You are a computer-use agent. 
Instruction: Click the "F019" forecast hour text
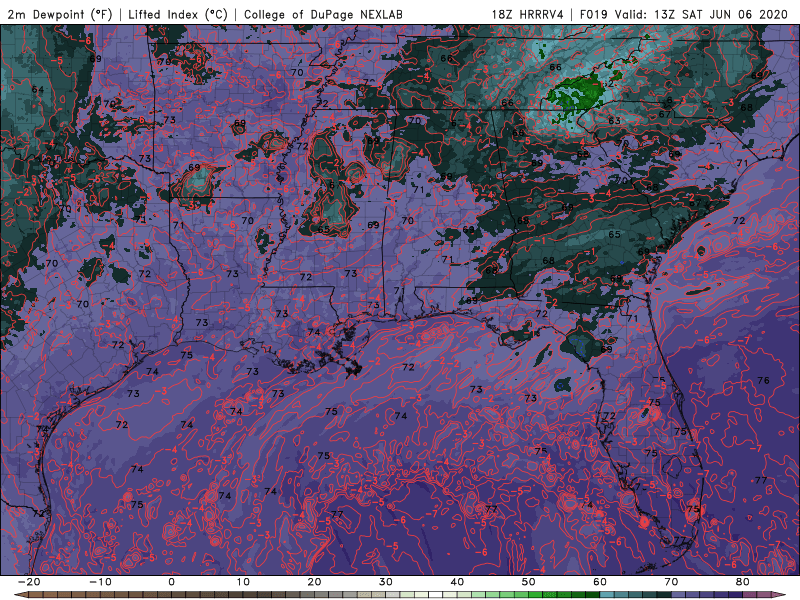[593, 14]
